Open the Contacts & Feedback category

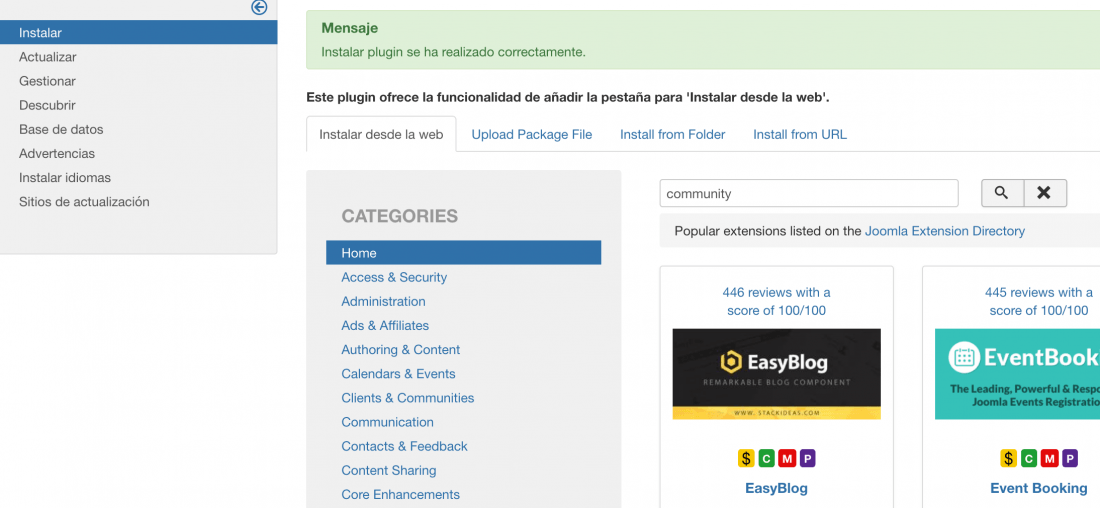(404, 446)
